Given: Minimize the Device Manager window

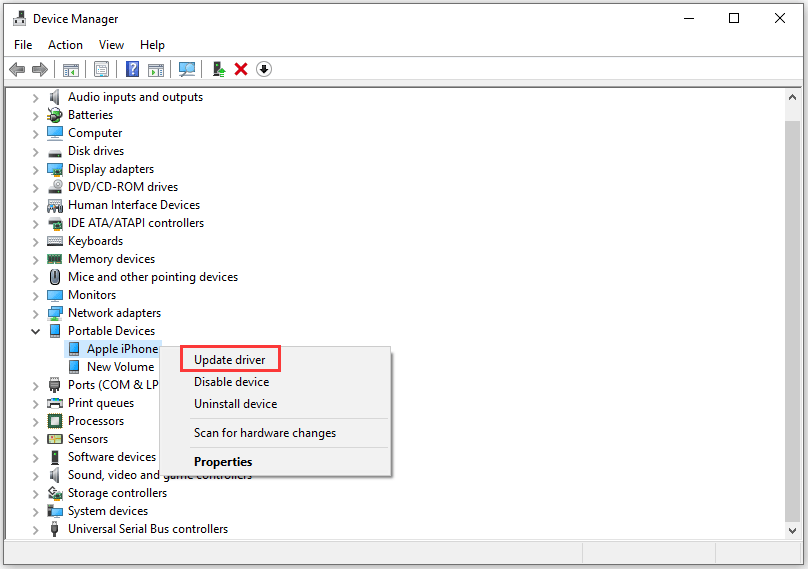Looking at the screenshot, I should pyautogui.click(x=689, y=19).
